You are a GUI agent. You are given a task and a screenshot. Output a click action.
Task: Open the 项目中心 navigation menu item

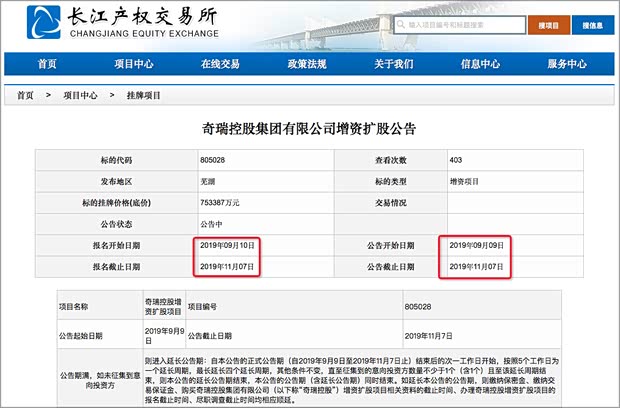(134, 64)
